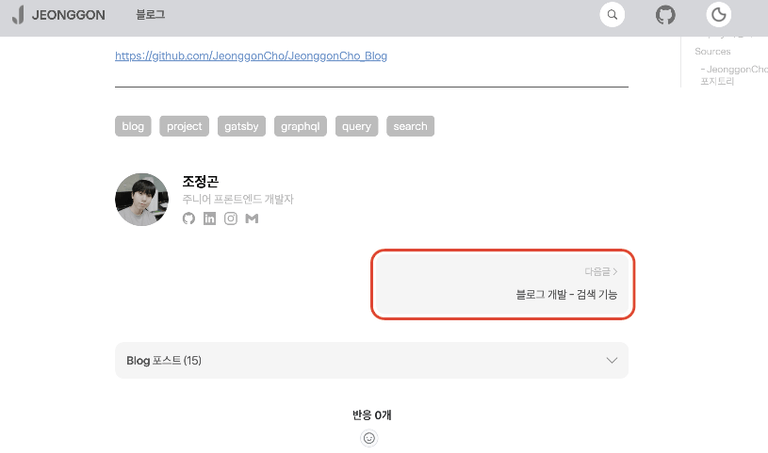Open the GitHub icon in header

pos(665,15)
